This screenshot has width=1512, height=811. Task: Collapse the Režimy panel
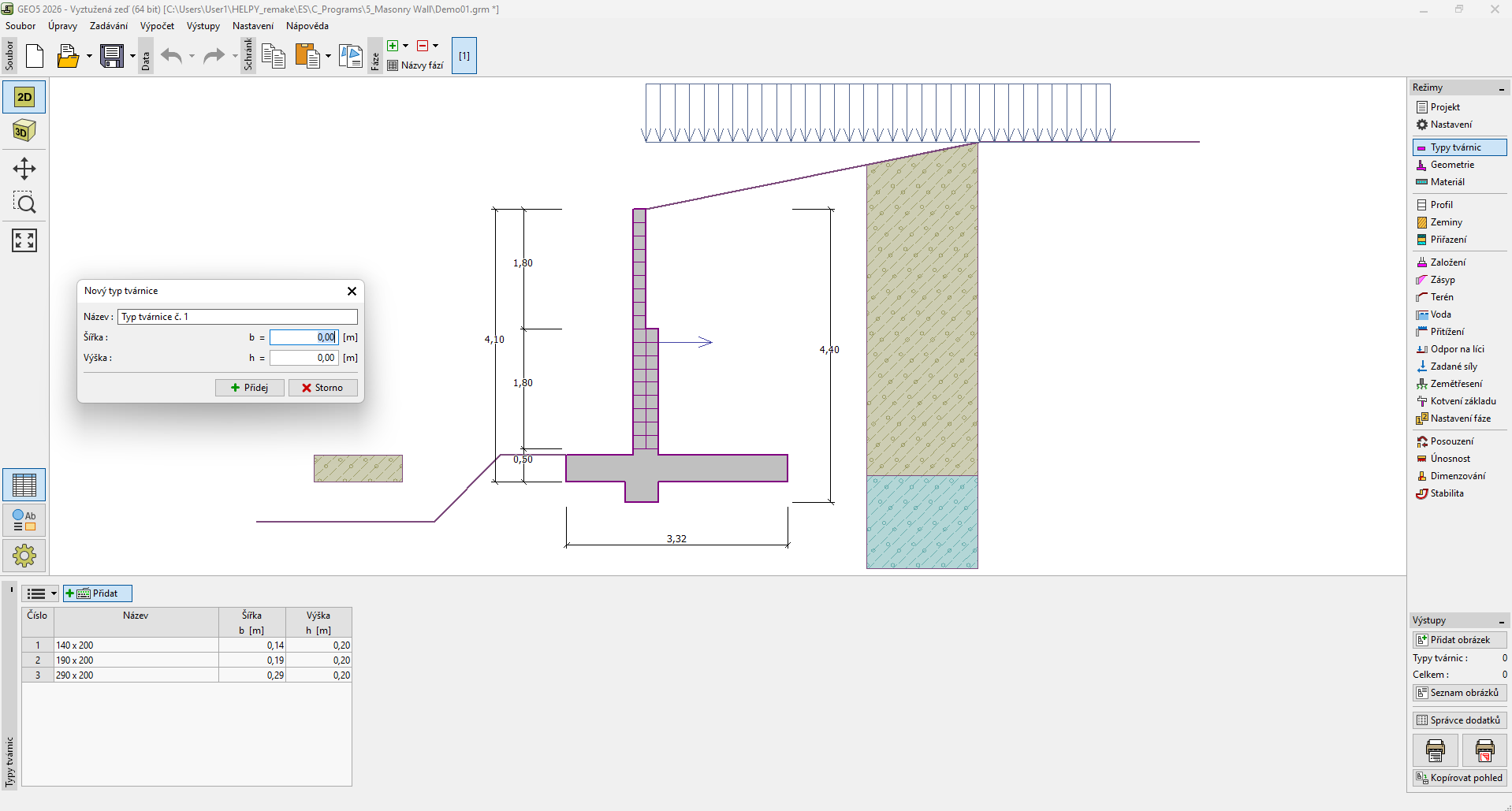coord(1501,88)
